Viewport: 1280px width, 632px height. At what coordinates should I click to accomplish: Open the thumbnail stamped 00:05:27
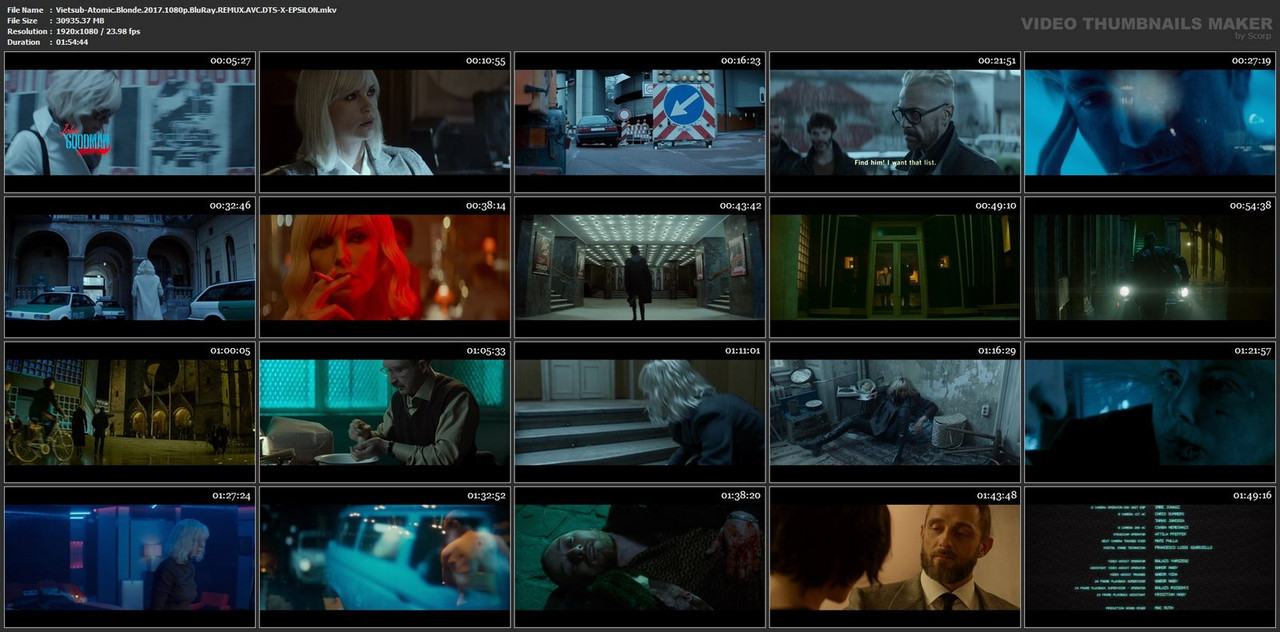130,122
